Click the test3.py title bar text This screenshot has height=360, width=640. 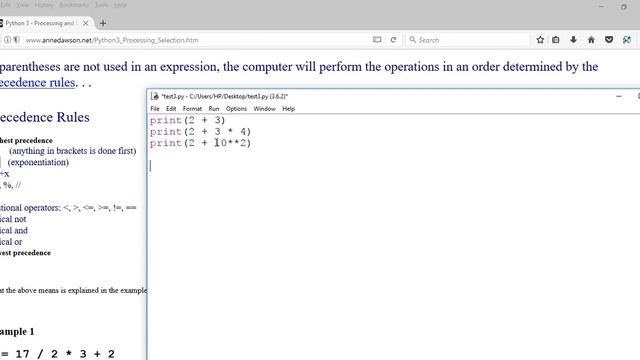tap(225, 96)
